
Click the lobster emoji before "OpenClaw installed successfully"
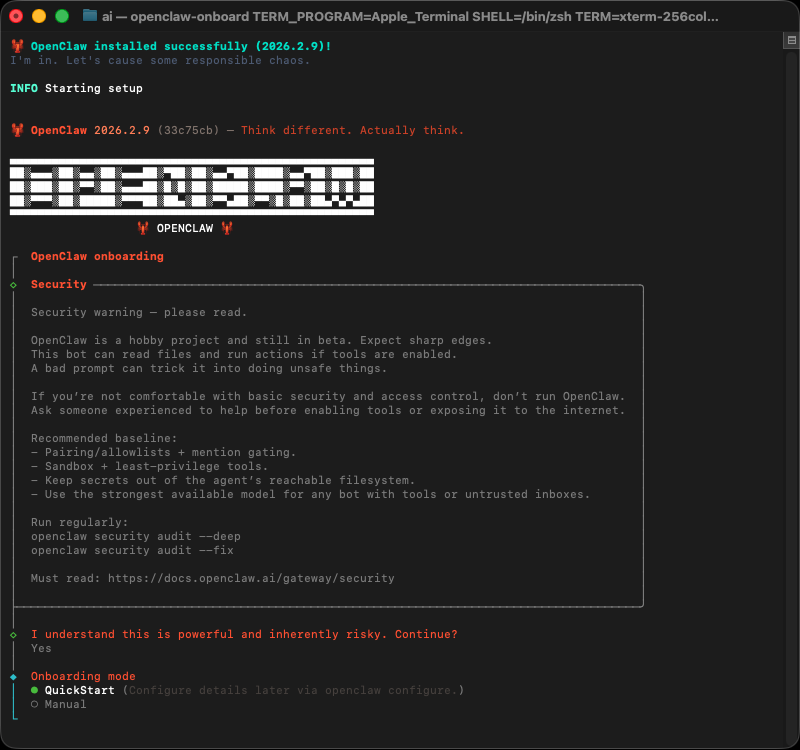[16, 46]
